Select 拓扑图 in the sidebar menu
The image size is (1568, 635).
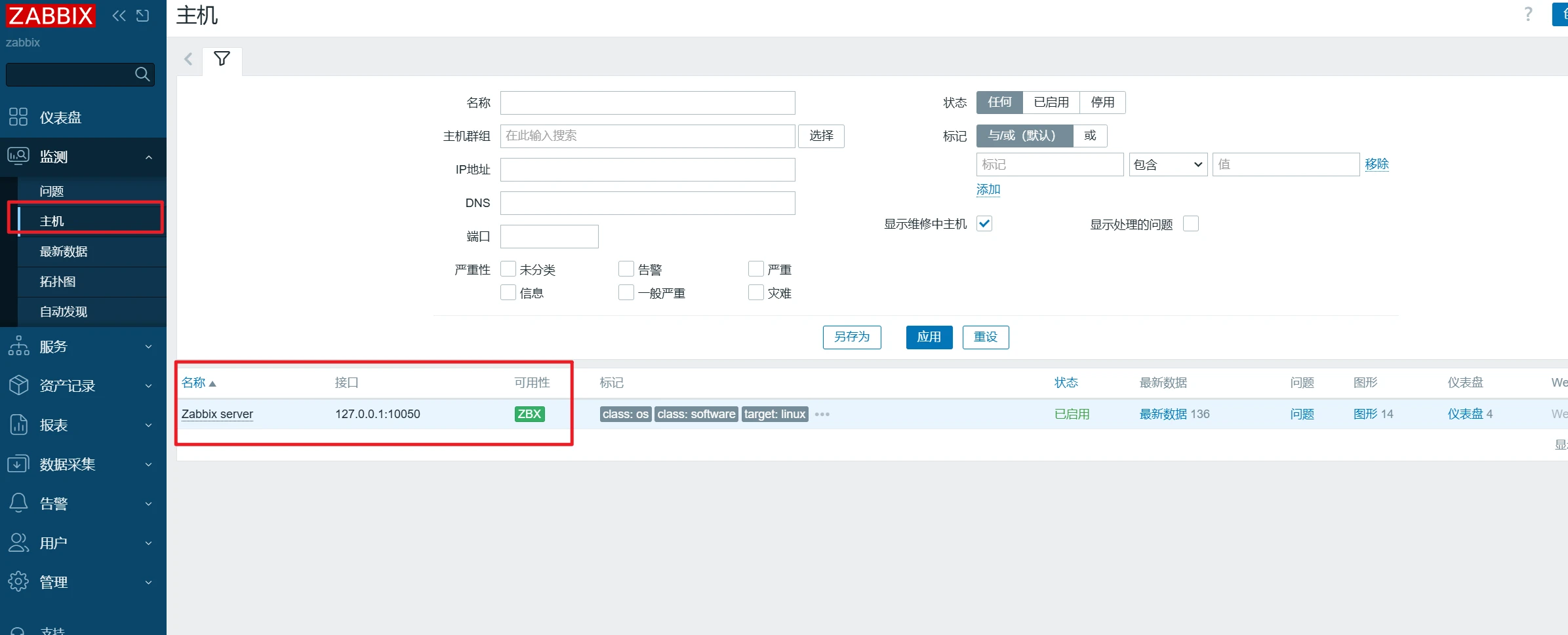[x=58, y=282]
